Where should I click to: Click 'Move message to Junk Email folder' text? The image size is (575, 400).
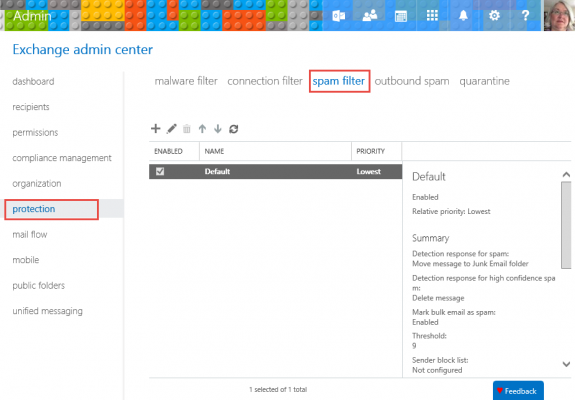point(470,264)
